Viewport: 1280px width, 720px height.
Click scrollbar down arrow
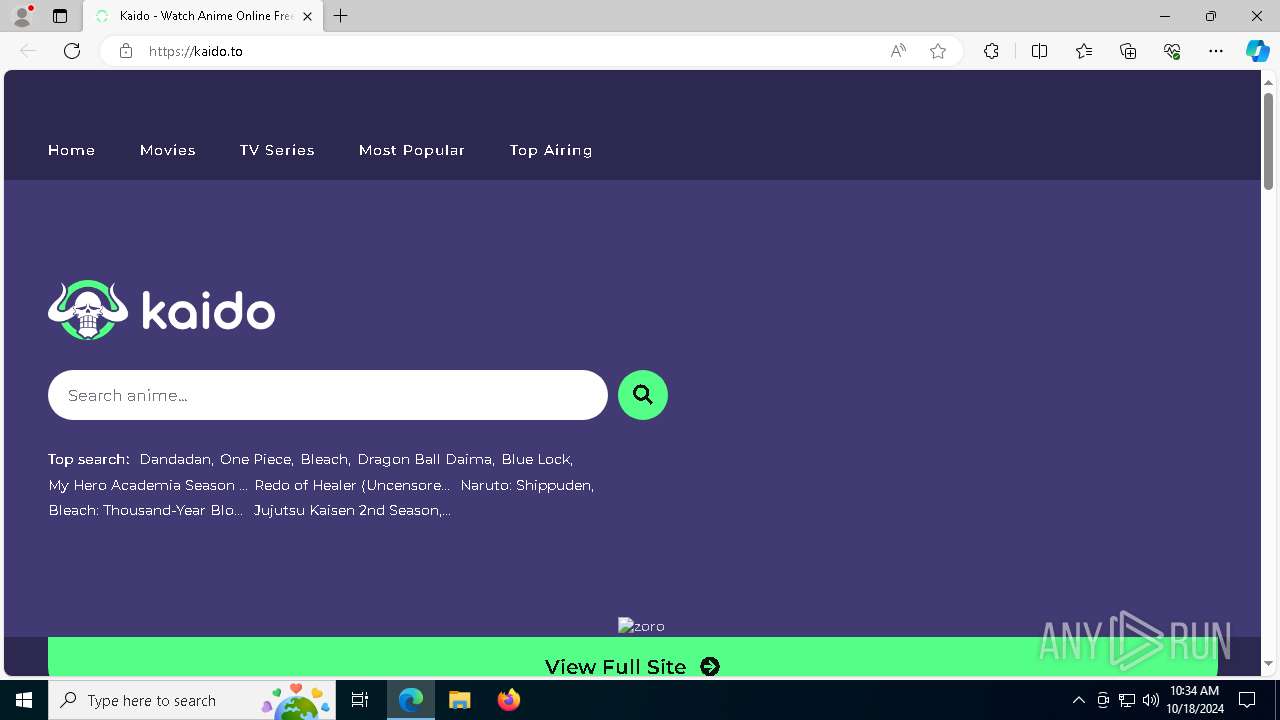[x=1268, y=664]
